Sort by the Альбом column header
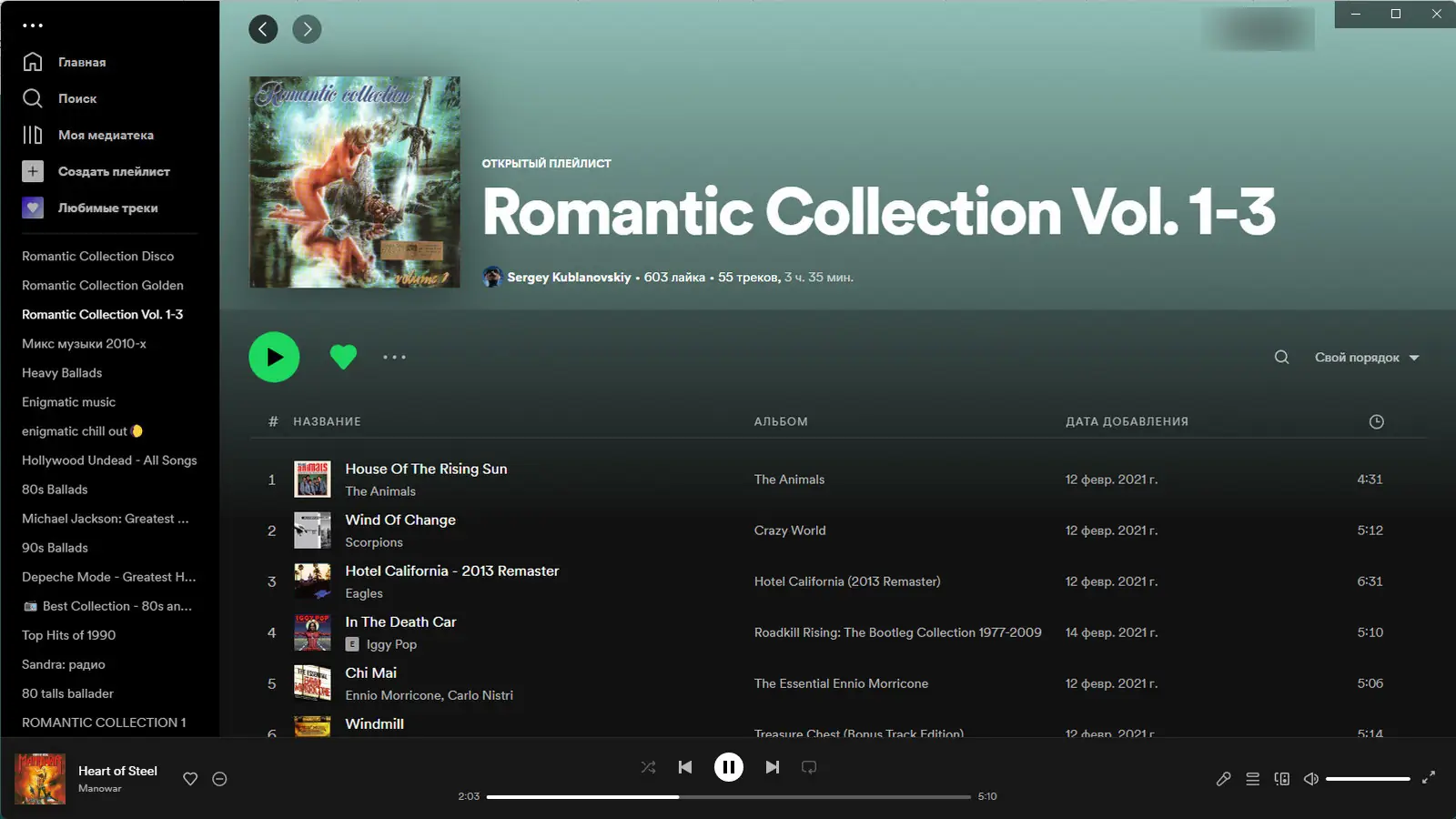1456x819 pixels. click(x=781, y=421)
